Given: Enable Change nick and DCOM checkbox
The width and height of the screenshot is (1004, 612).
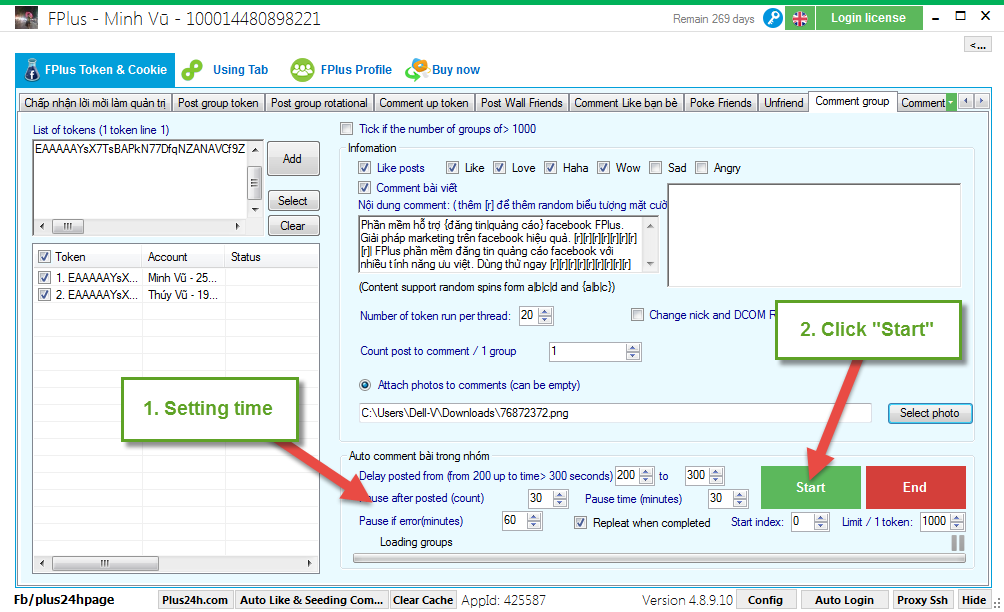Looking at the screenshot, I should [x=637, y=314].
